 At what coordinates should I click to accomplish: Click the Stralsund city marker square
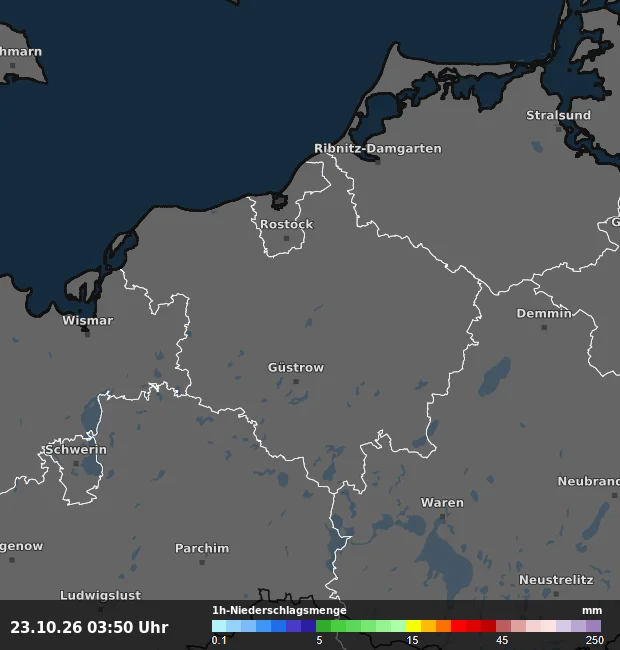click(x=558, y=129)
